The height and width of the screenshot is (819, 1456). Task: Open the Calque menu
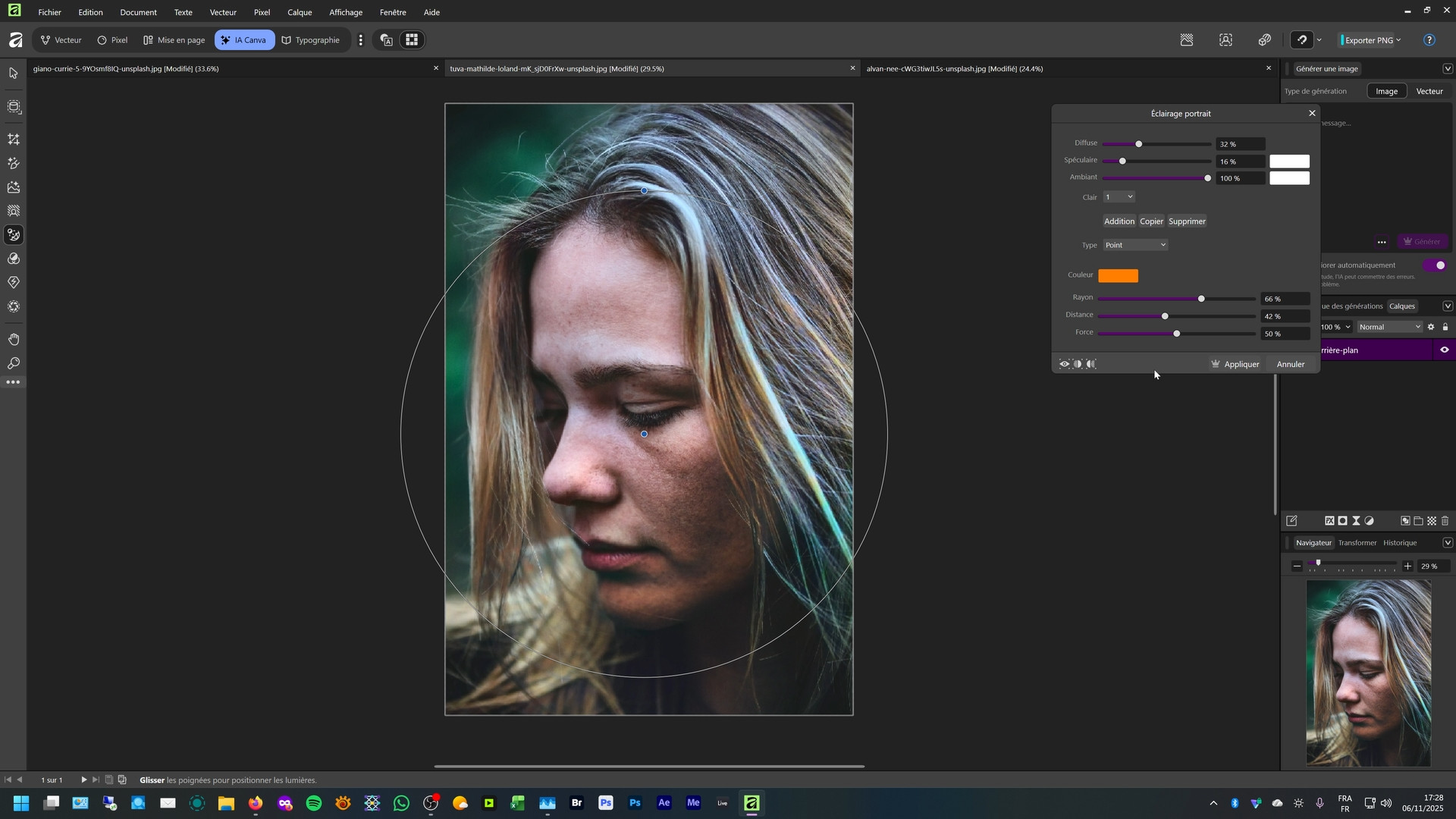tap(300, 12)
